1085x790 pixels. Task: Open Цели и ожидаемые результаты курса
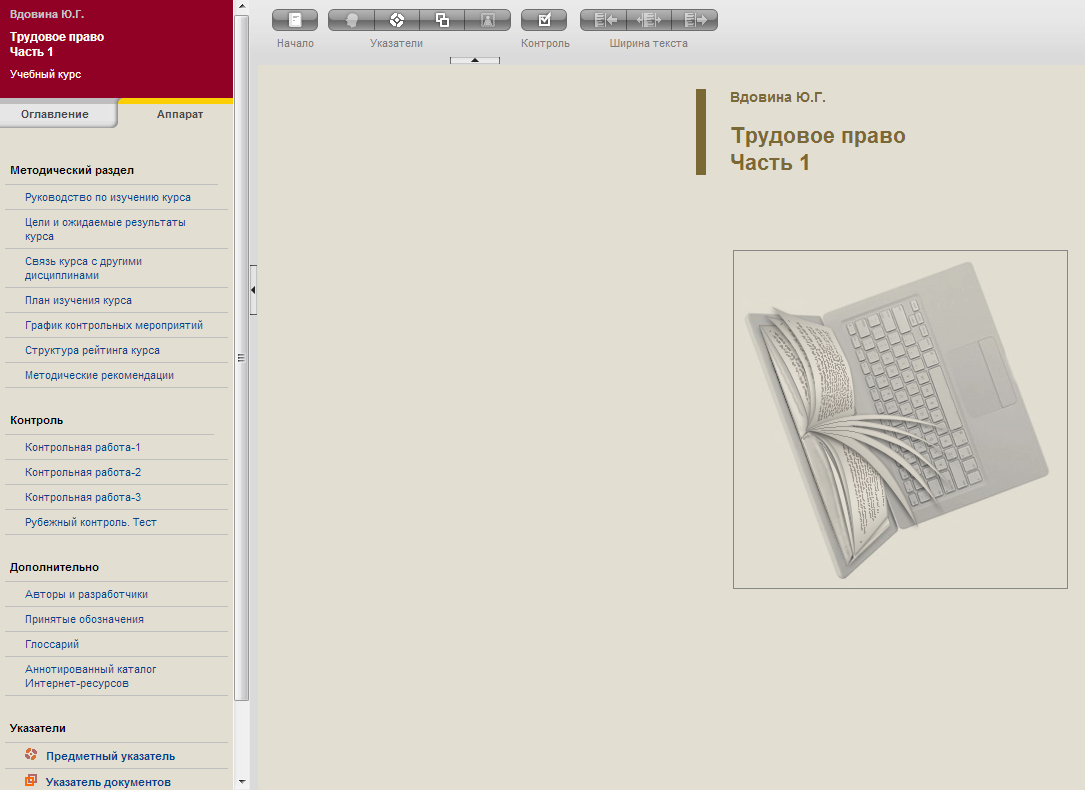tap(105, 229)
